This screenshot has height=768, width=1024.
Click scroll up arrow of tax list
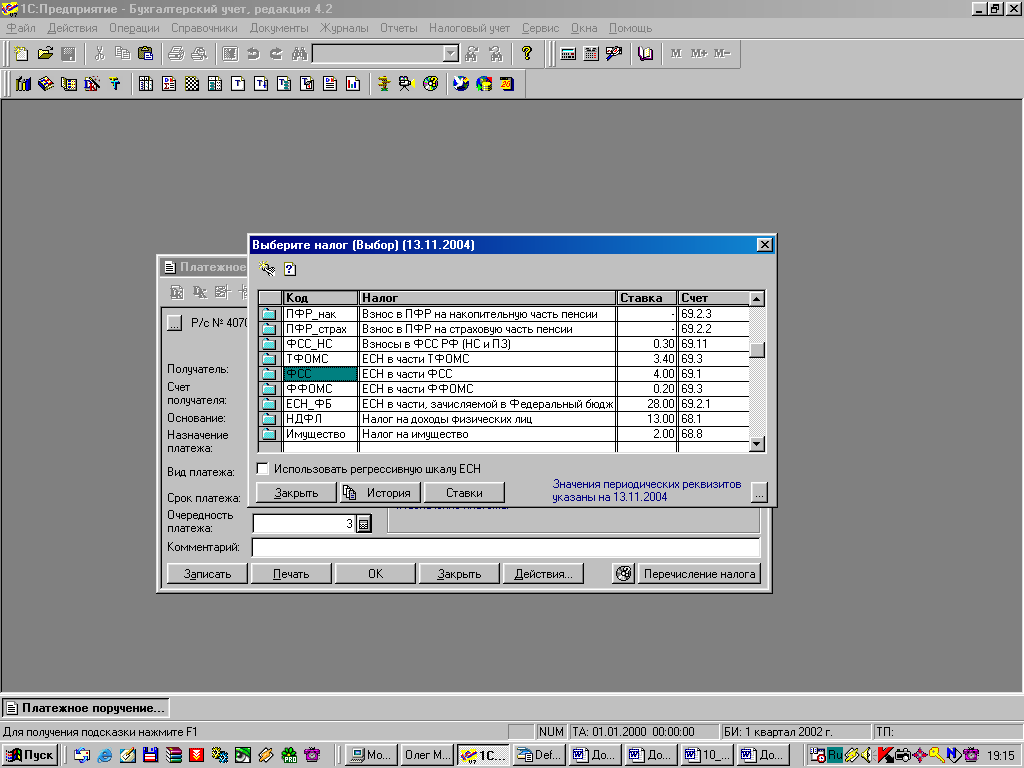(756, 299)
